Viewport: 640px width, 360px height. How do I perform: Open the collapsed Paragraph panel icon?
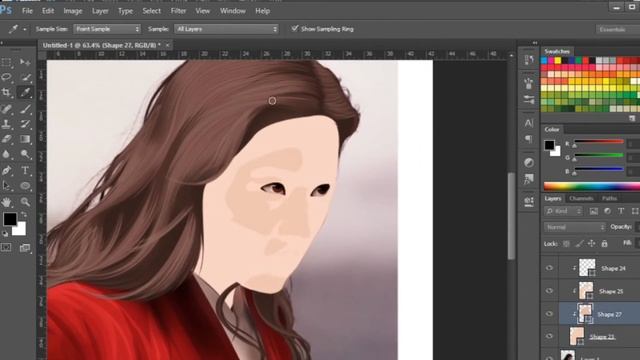point(529,139)
